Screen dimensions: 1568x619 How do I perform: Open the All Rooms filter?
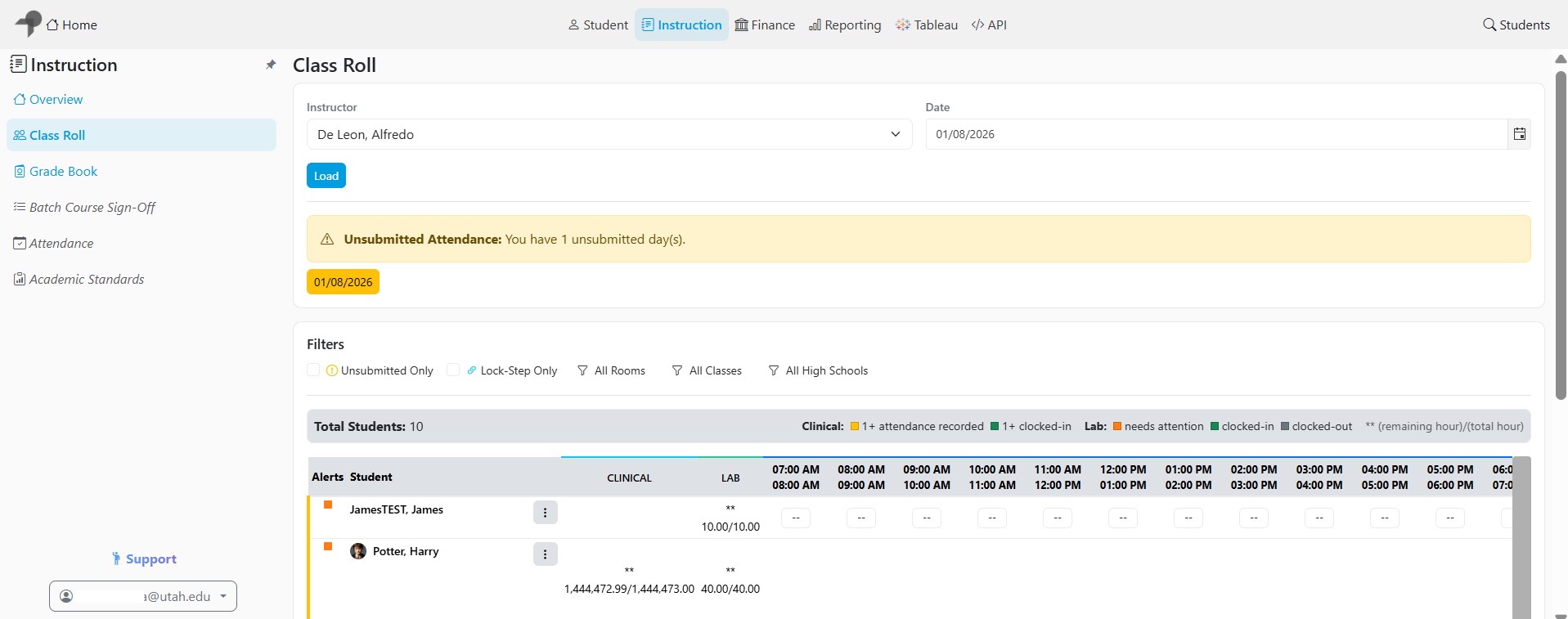pos(611,370)
